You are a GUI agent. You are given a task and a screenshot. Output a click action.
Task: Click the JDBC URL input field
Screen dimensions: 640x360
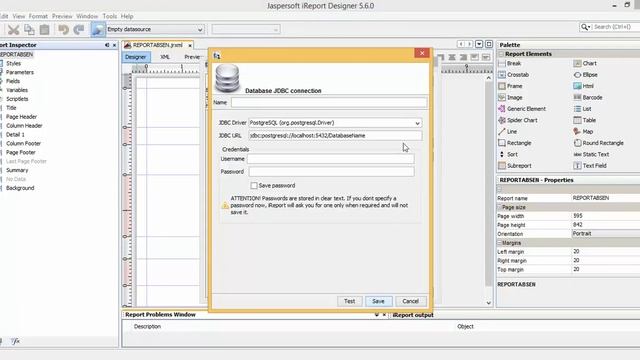pyautogui.click(x=335, y=136)
